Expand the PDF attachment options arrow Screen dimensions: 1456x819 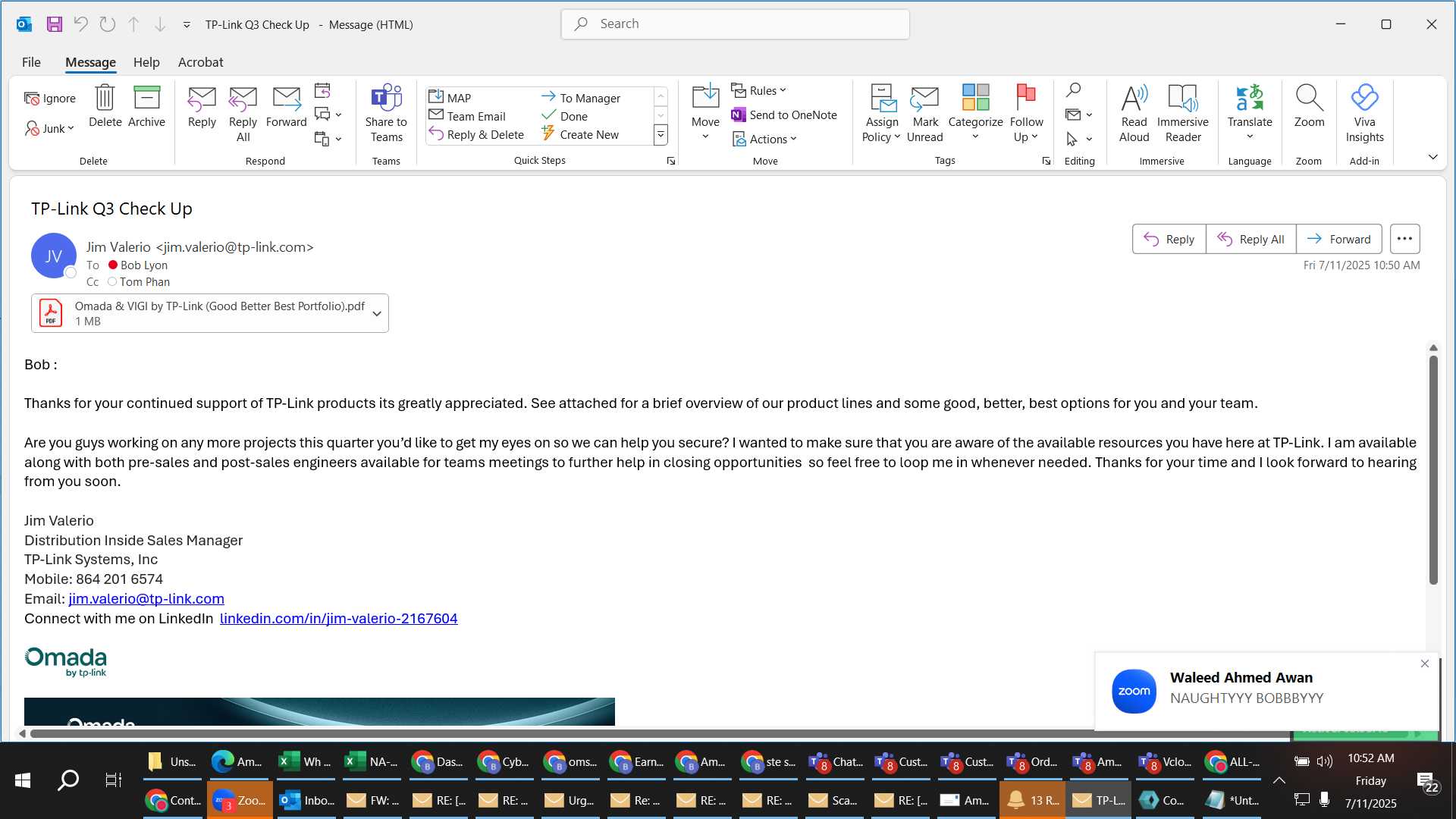click(377, 314)
